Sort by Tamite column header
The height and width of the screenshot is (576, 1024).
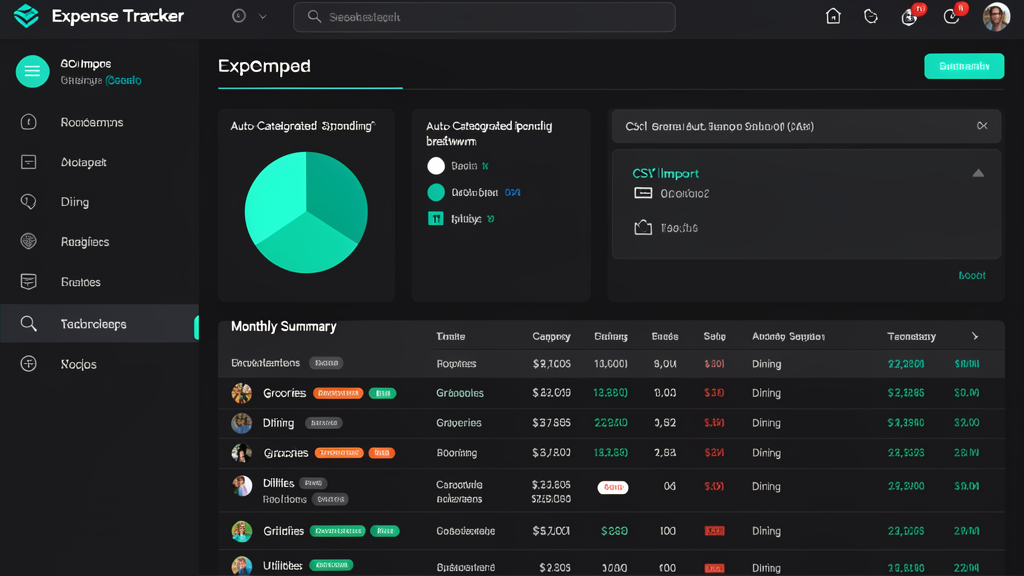coord(451,336)
